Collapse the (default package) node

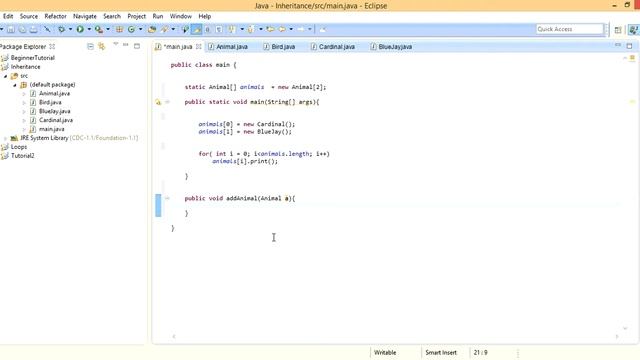(x=15, y=85)
